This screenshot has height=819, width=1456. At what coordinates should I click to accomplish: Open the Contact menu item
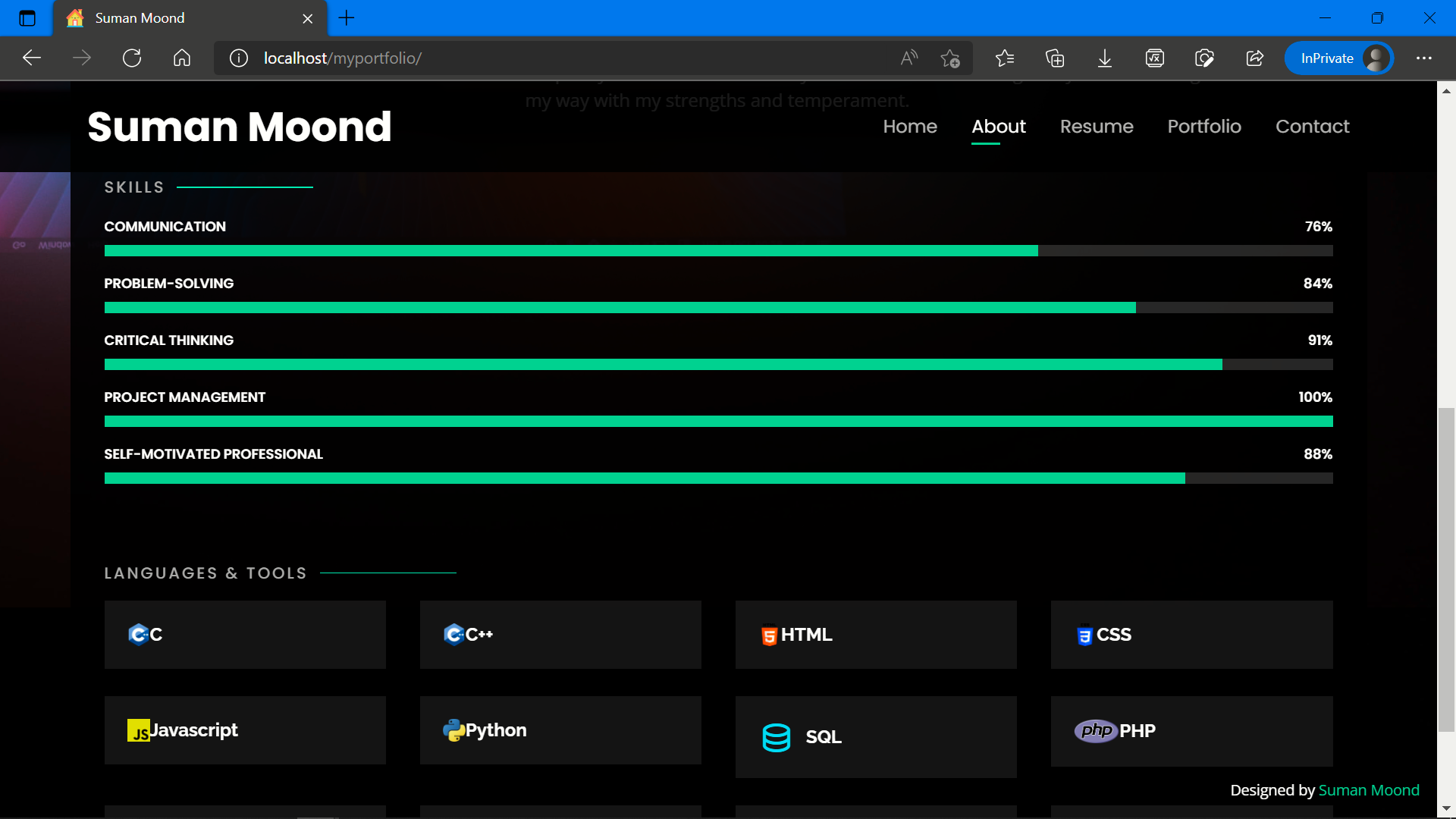[1313, 127]
